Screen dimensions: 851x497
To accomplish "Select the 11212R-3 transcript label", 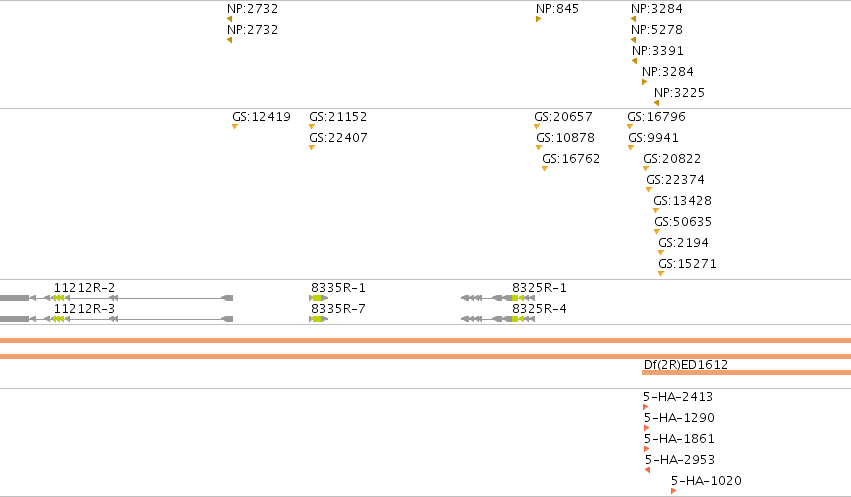I will [x=84, y=309].
